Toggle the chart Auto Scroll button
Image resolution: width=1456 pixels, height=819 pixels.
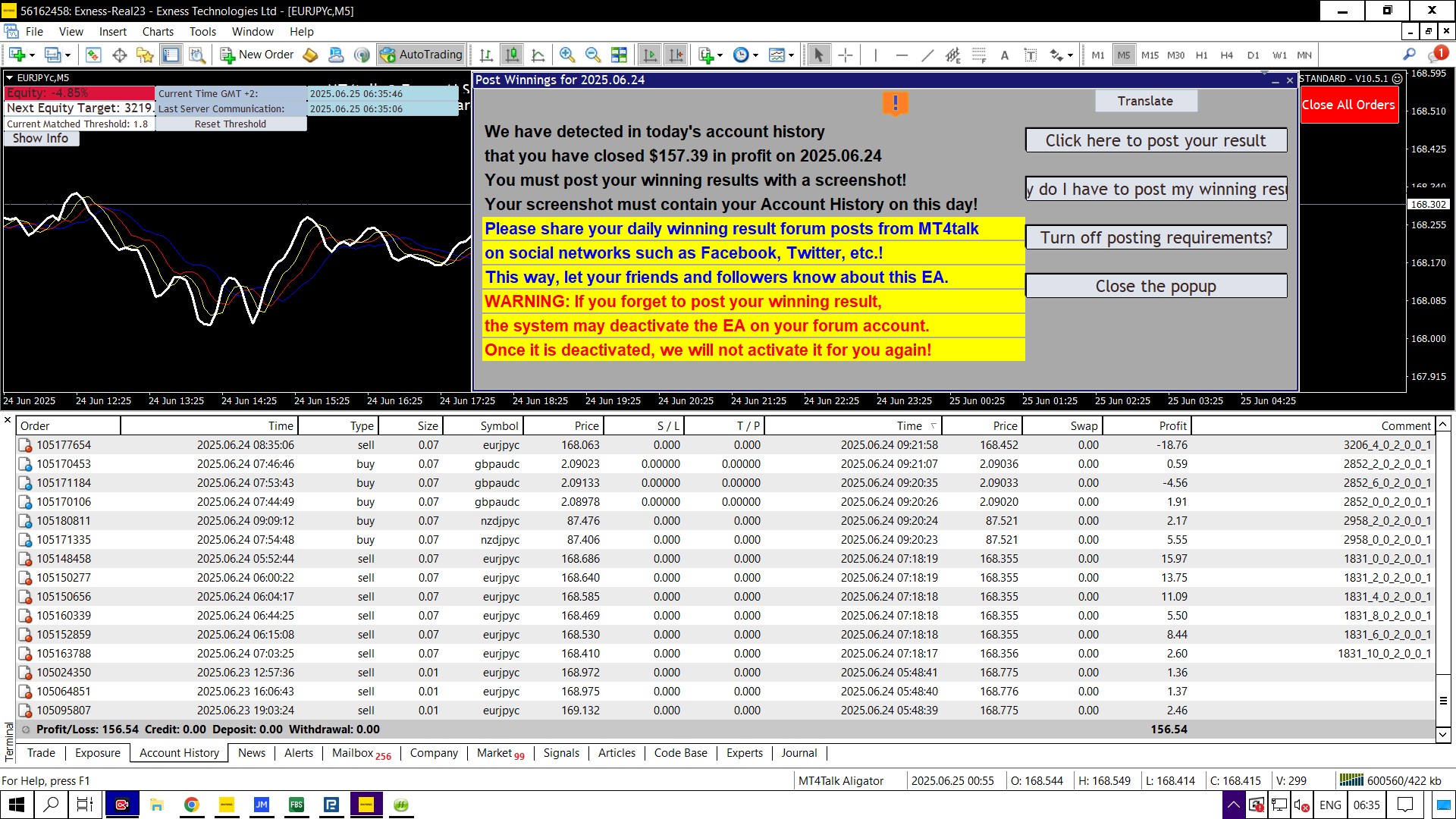pos(650,55)
